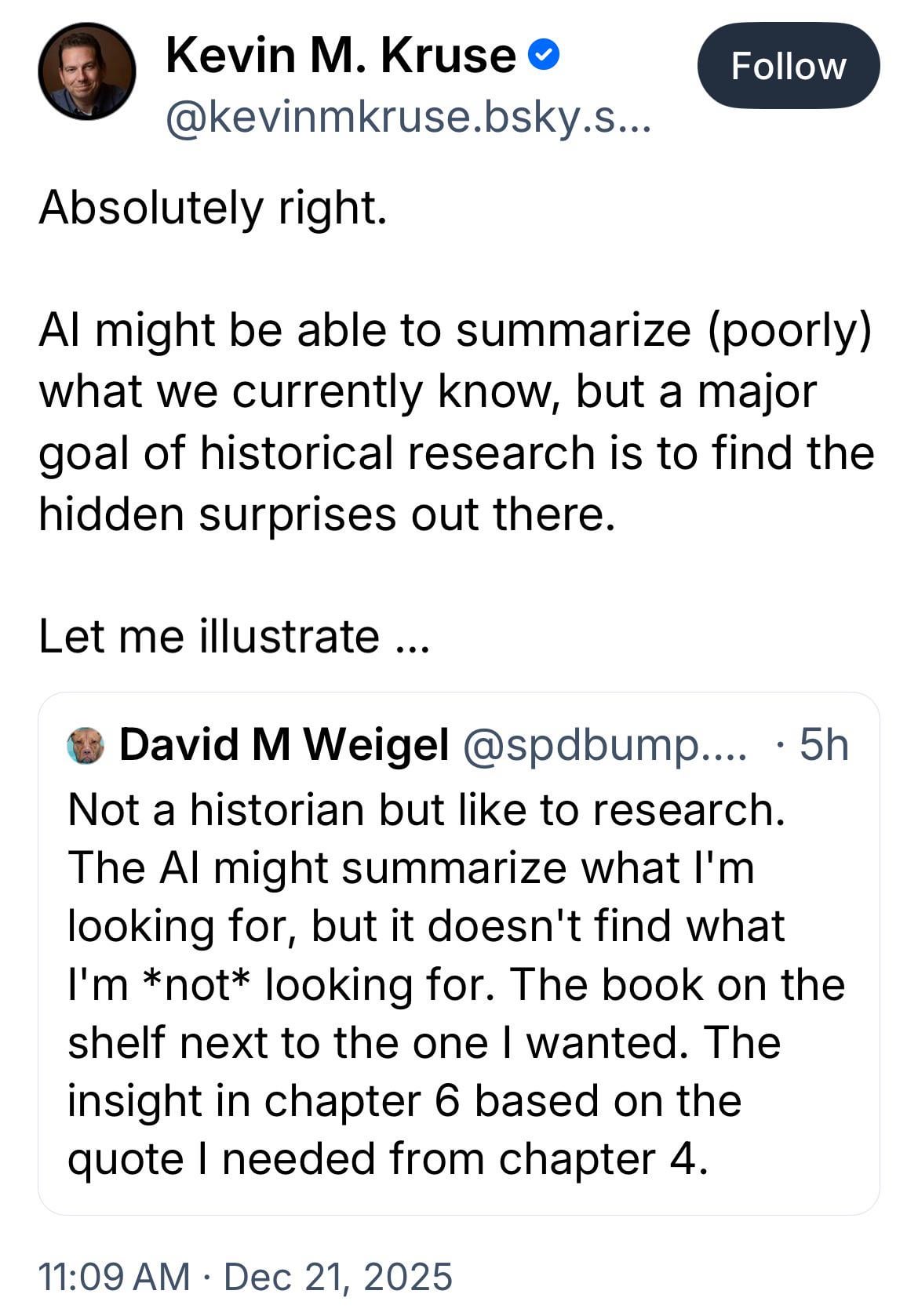
Task: Click the "Let me illustrate ..." line
Action: [x=234, y=635]
